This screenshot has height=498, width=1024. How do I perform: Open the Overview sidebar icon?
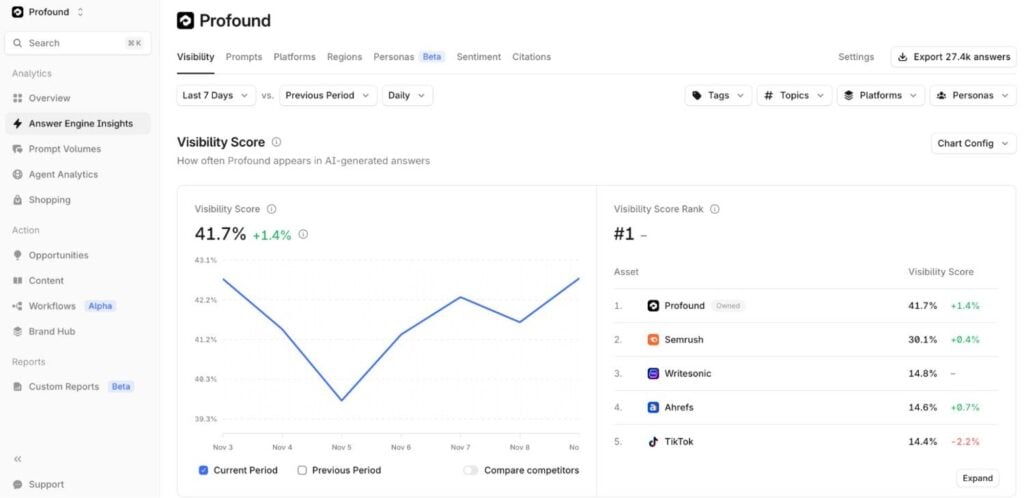18,98
